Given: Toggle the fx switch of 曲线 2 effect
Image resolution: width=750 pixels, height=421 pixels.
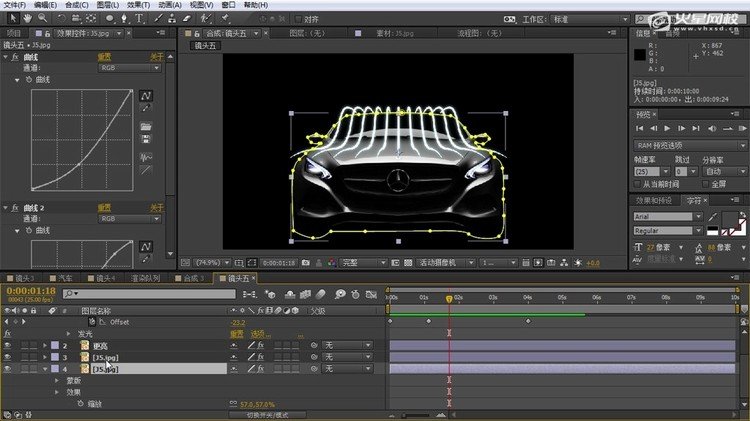Looking at the screenshot, I should coord(15,208).
